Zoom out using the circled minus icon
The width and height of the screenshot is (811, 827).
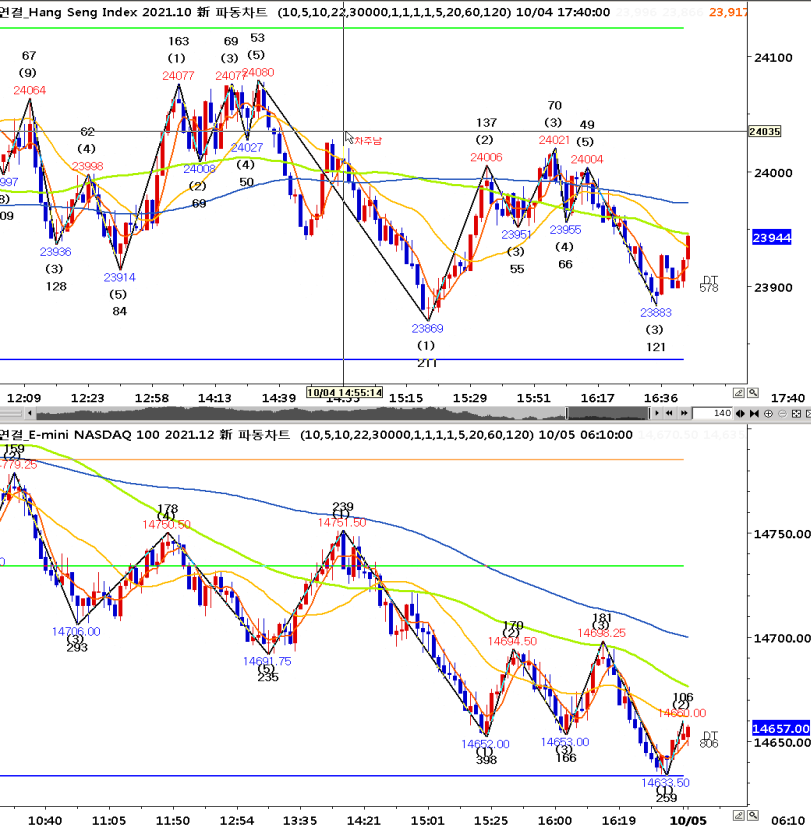click(782, 413)
